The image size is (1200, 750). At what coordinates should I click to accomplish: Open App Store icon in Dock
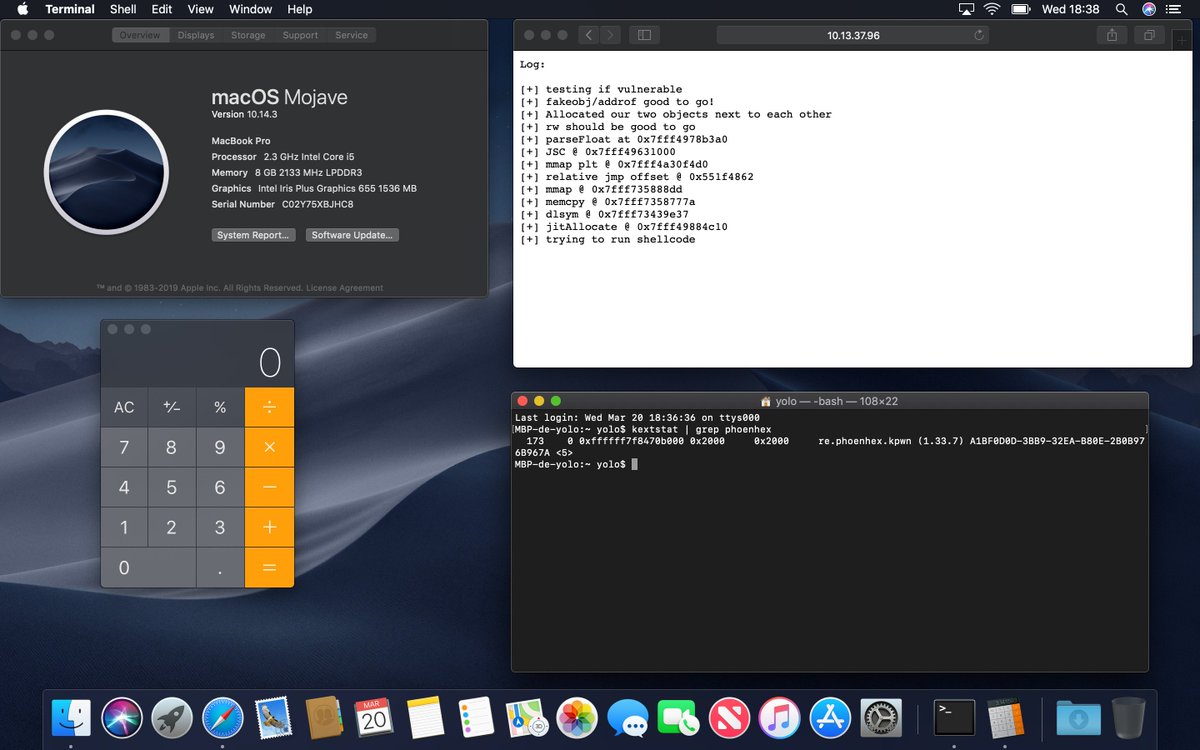pos(830,717)
